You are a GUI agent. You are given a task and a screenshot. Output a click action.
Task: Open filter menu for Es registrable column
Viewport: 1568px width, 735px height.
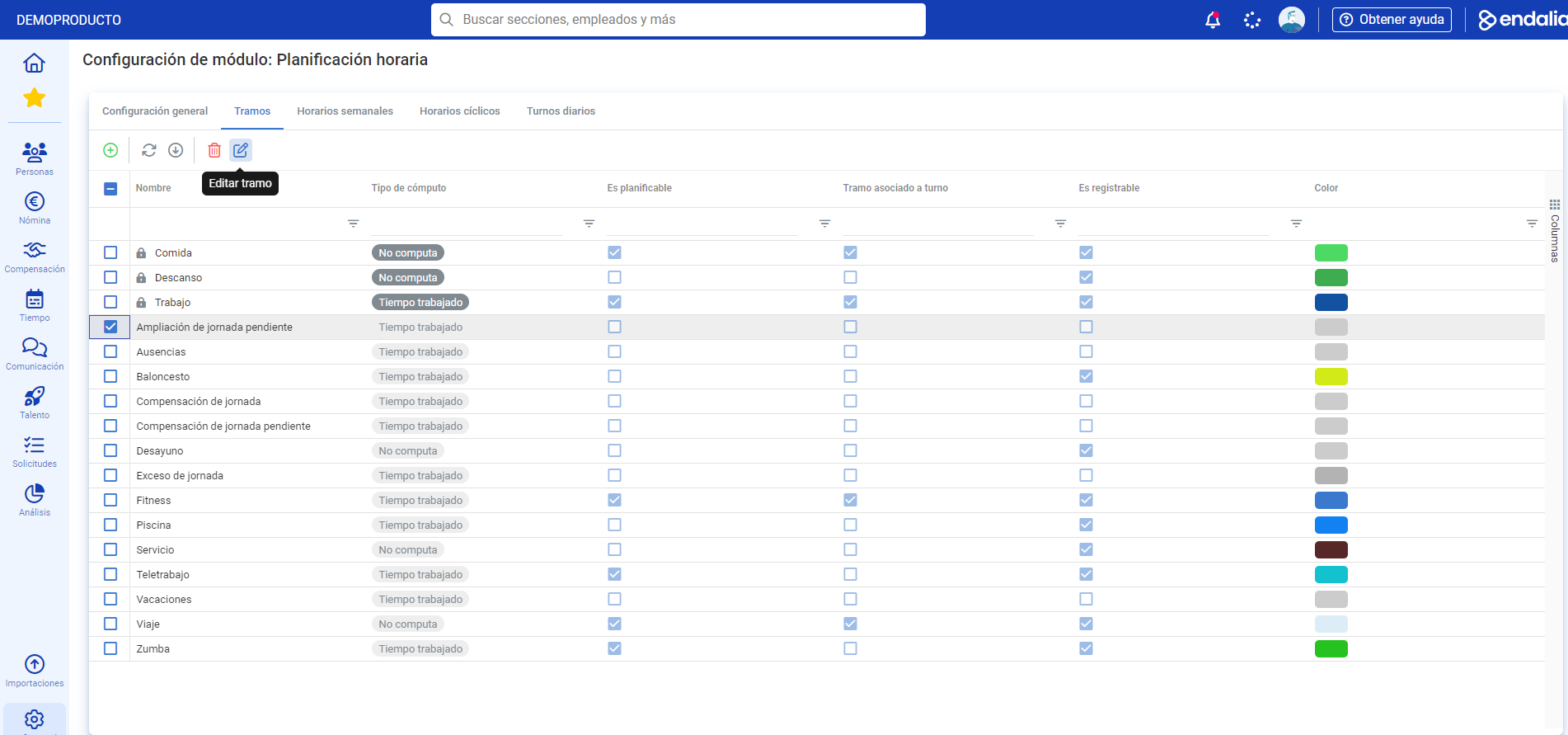[x=1296, y=224]
